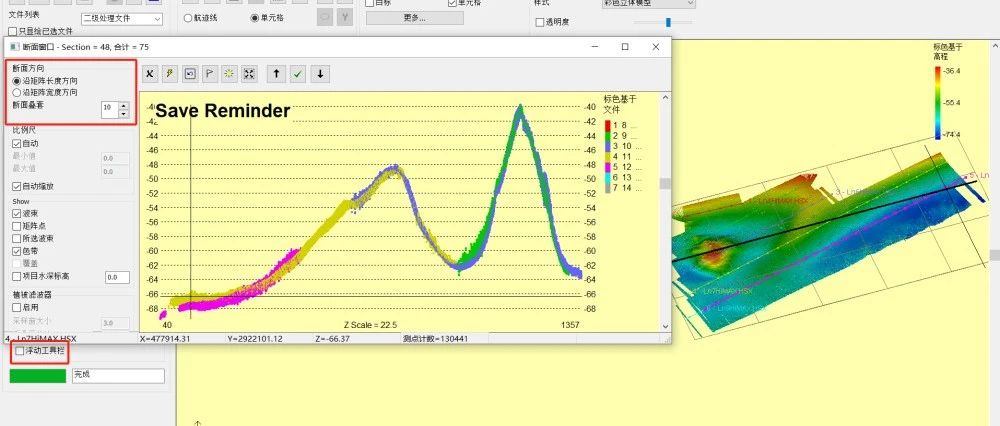Viewport: 1000px width, 426px height.
Task: Click the 项目水深标高 value field
Action: 117,277
